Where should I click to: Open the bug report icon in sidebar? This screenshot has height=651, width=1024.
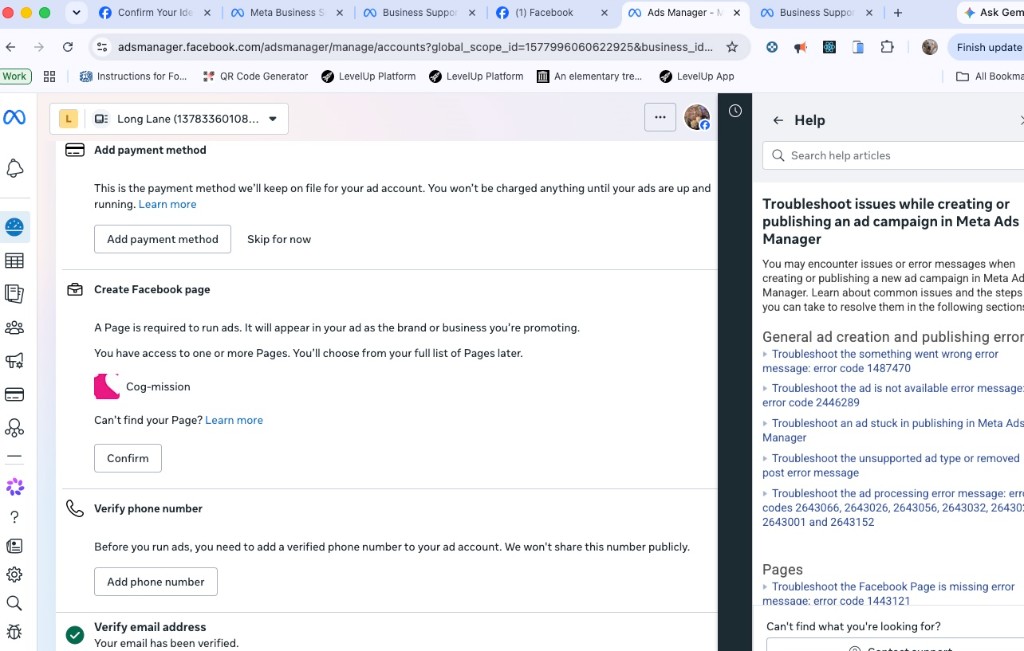(14, 631)
